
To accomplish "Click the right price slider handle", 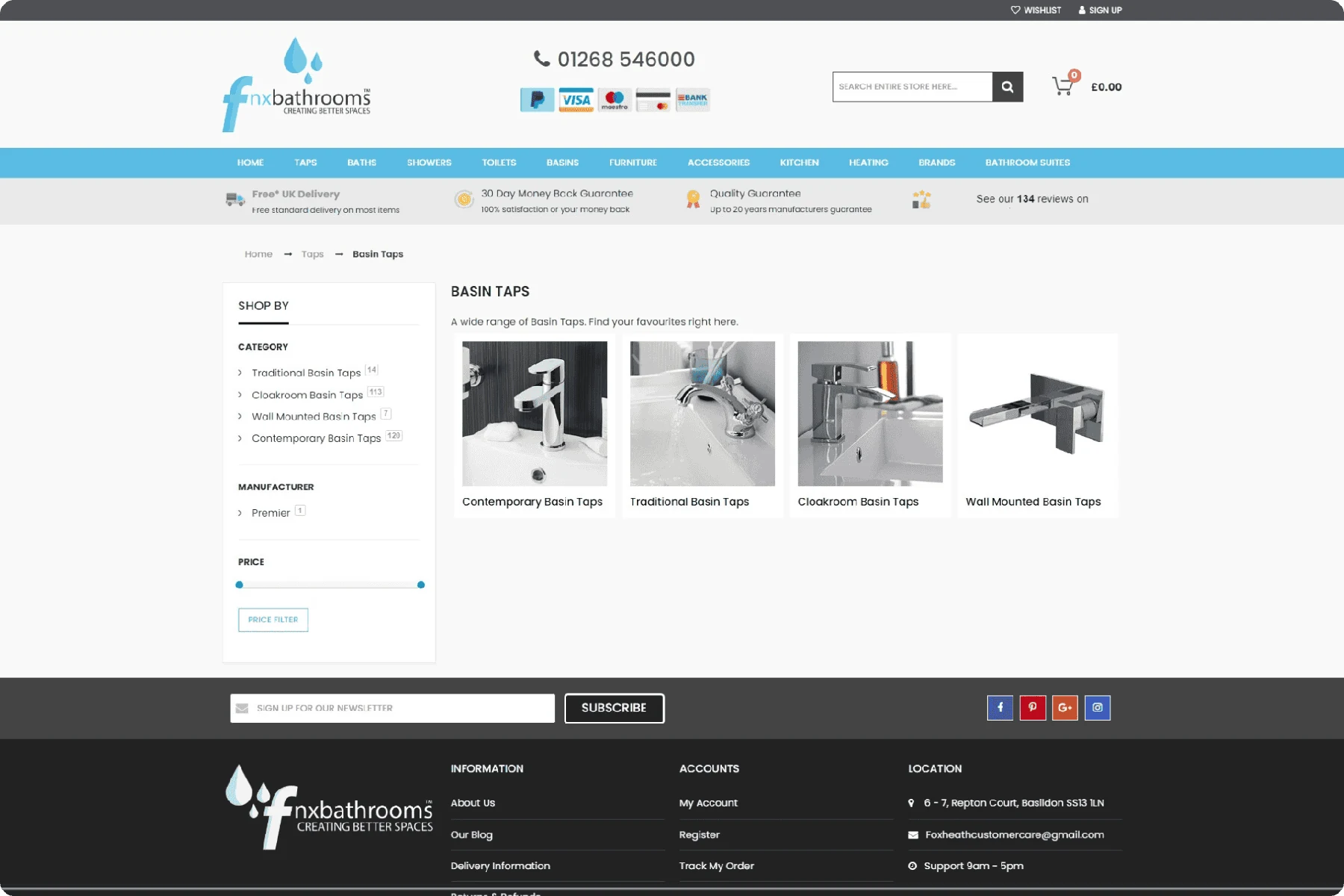I will pos(421,585).
